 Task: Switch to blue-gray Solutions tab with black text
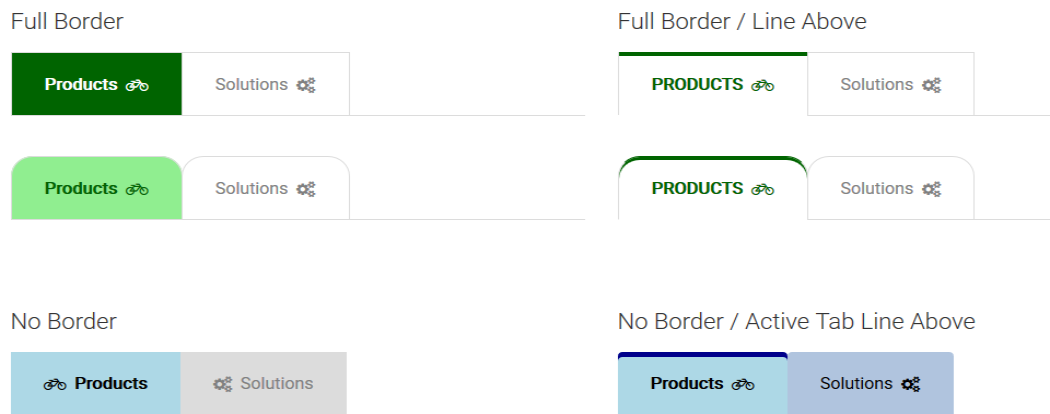(871, 383)
